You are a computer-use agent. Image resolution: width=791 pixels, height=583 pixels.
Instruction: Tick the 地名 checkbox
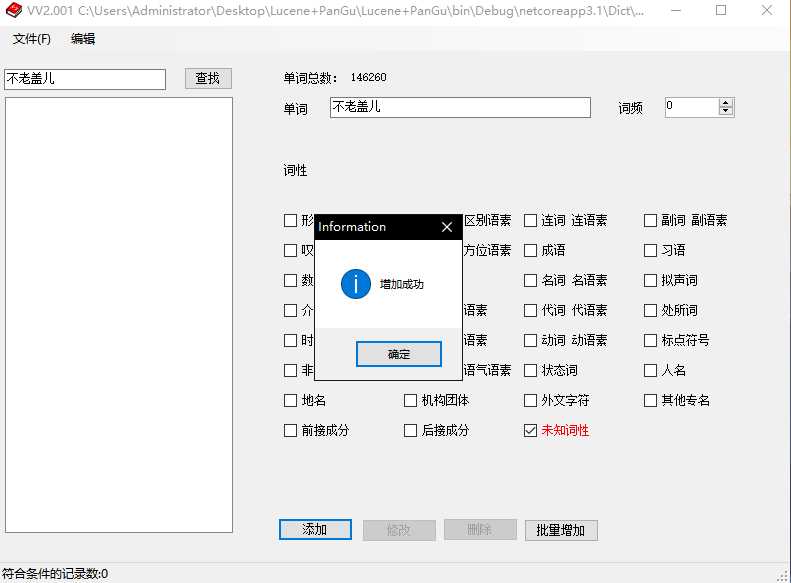pos(291,401)
